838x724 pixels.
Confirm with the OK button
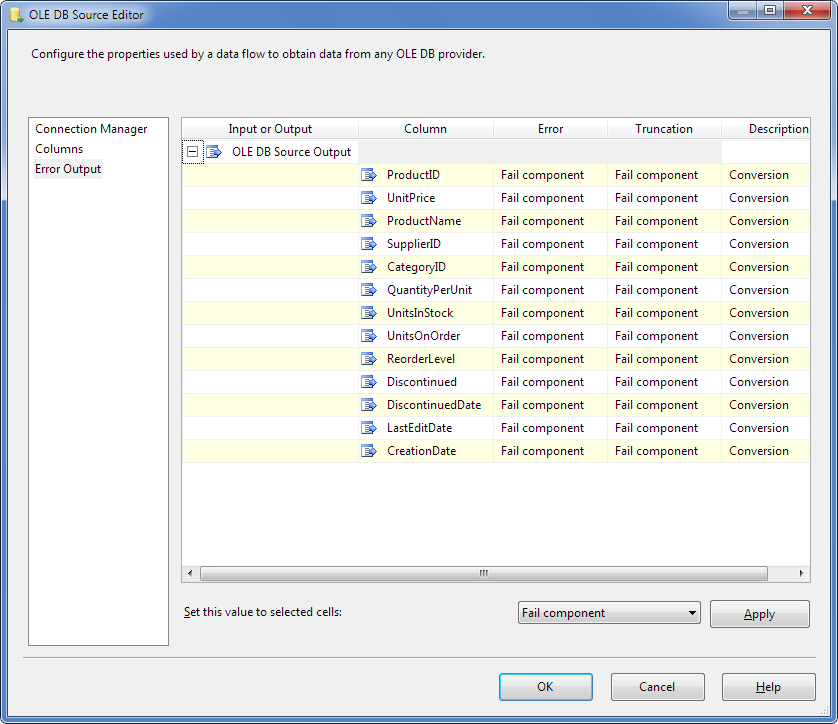(545, 687)
